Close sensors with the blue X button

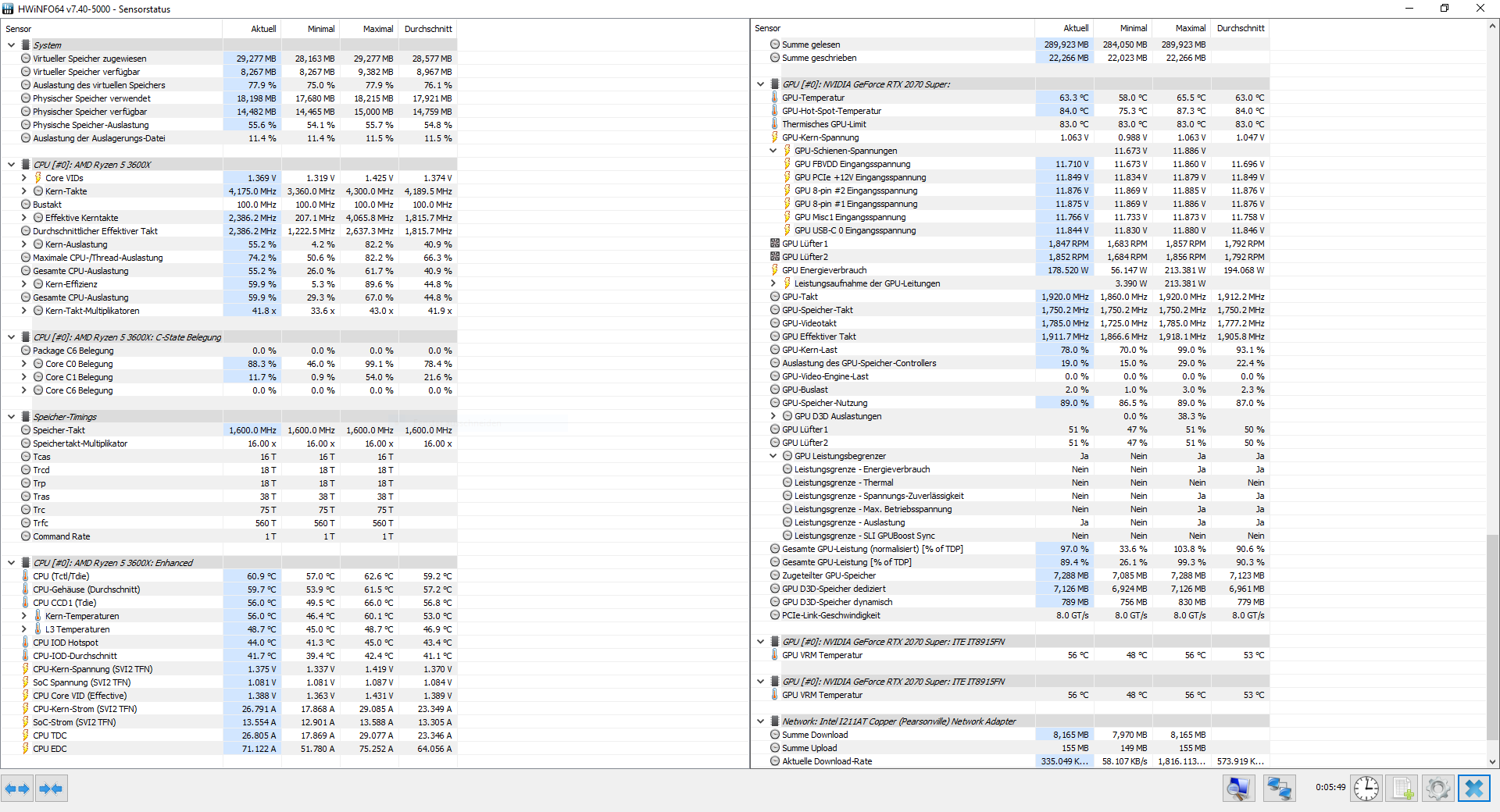pos(1474,789)
